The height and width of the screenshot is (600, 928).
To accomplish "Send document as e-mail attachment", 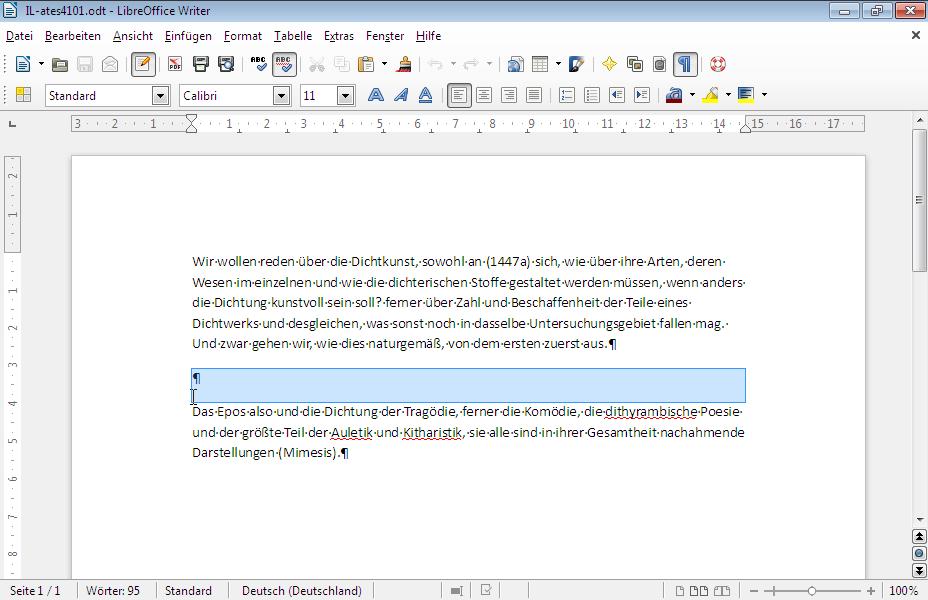I will tap(110, 64).
